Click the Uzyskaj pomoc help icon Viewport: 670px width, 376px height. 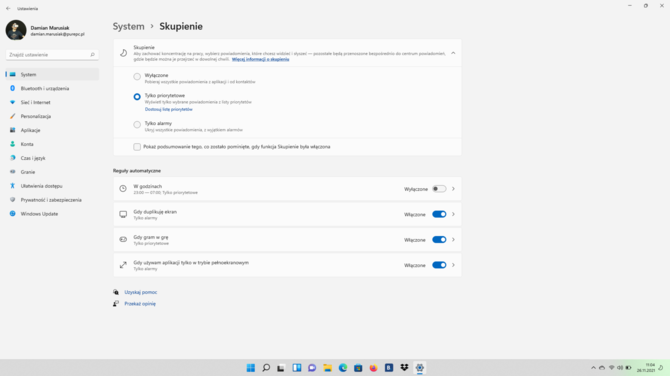[x=116, y=292]
